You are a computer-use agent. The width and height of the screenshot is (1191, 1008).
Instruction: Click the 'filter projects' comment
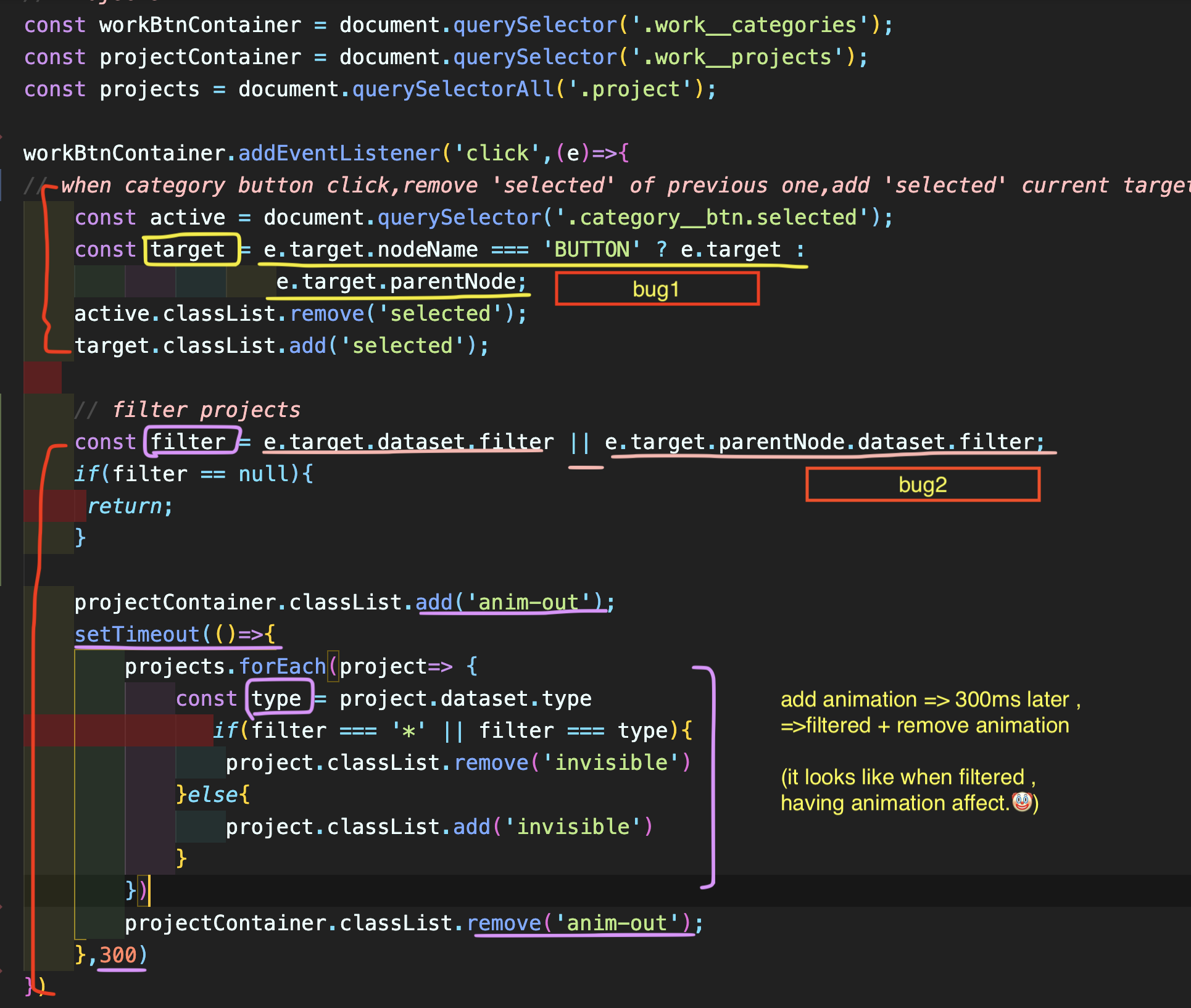pos(205,410)
